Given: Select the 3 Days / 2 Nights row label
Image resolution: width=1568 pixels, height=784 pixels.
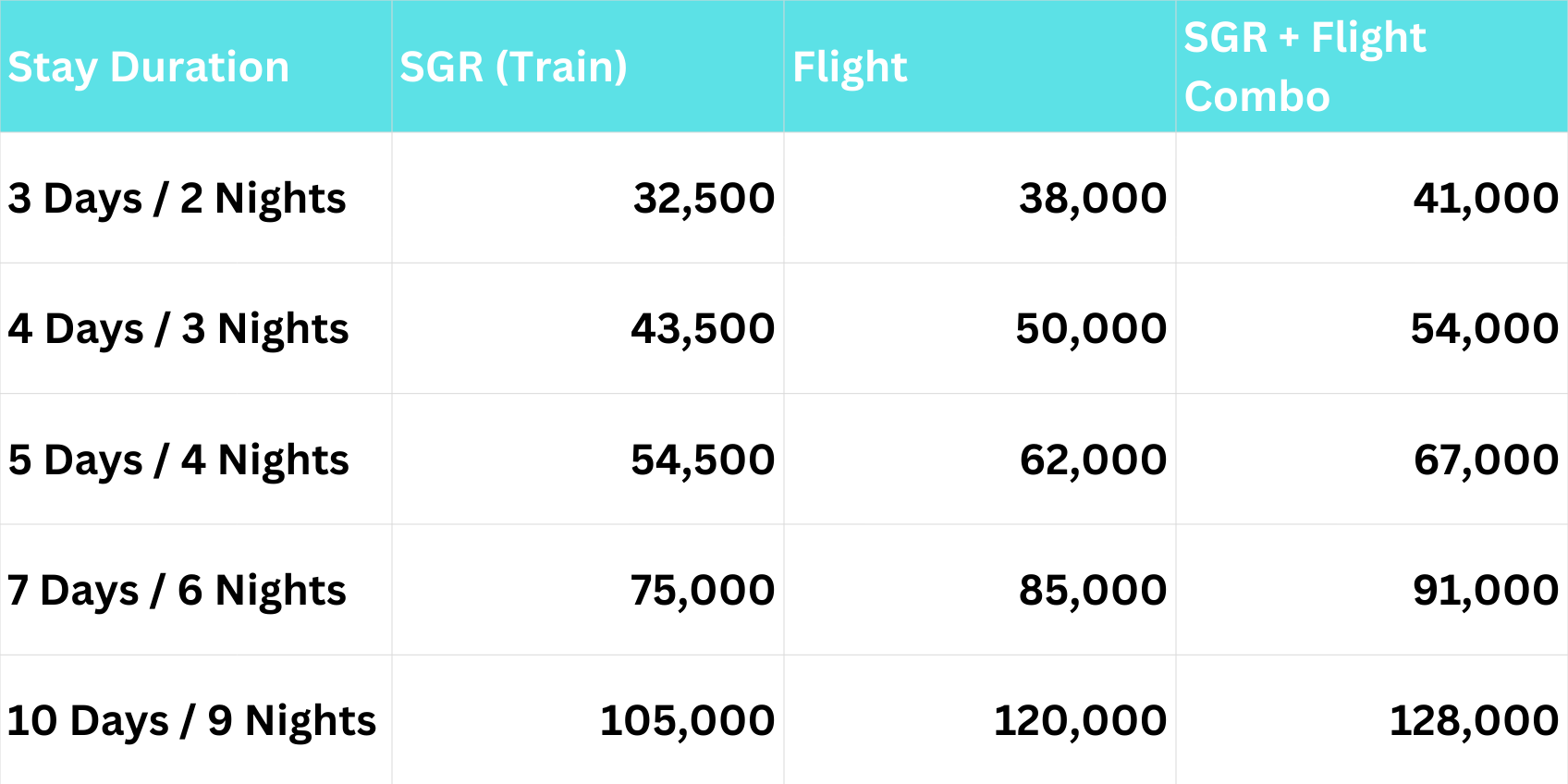Looking at the screenshot, I should (177, 199).
